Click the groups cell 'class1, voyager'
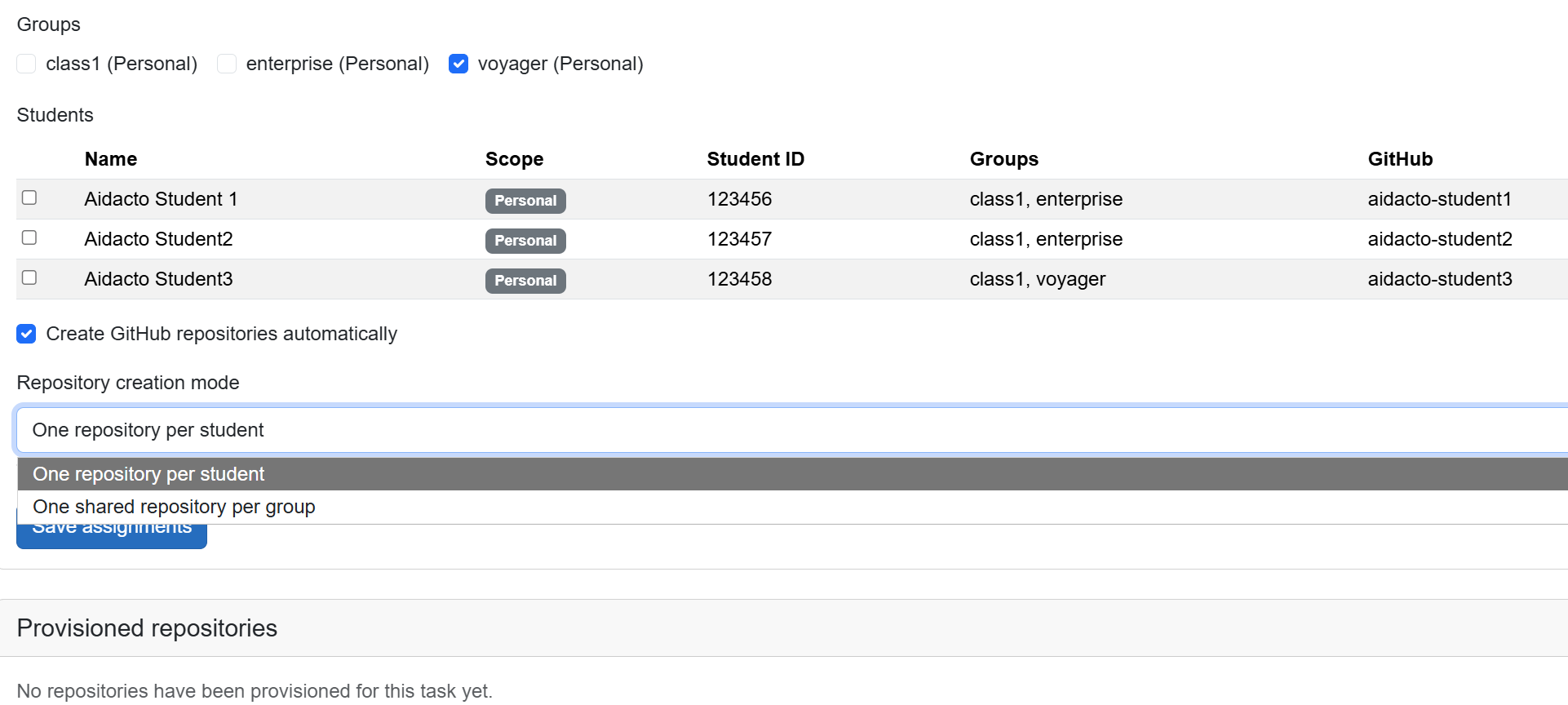Screen dimensions: 1568x705 [1038, 279]
